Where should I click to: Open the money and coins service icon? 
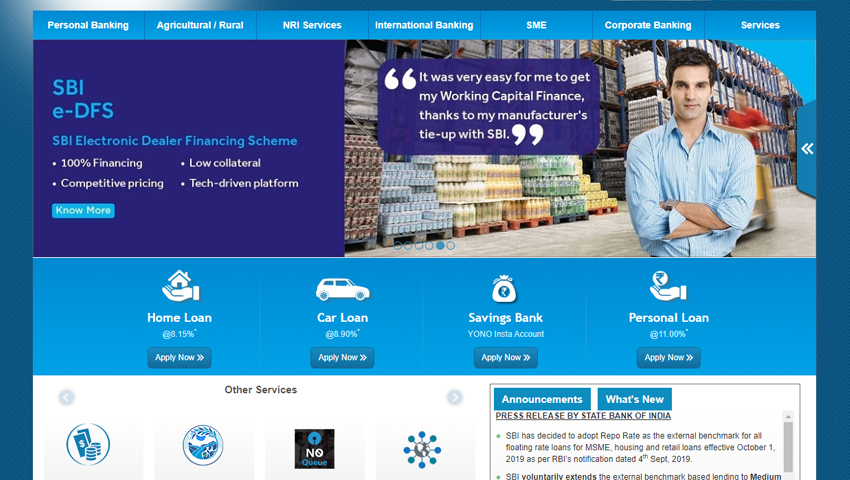[x=88, y=445]
